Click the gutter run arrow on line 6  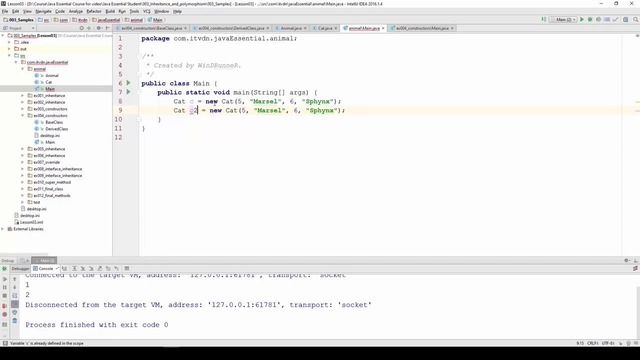tap(129, 83)
